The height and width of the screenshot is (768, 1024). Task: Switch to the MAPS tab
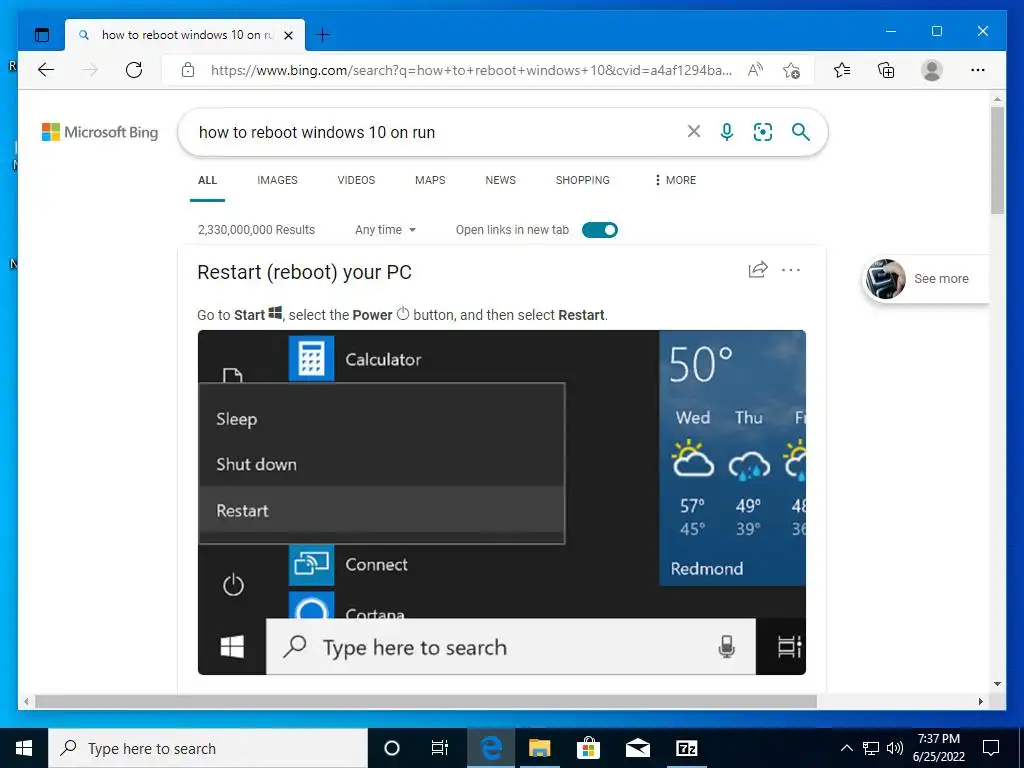(430, 180)
